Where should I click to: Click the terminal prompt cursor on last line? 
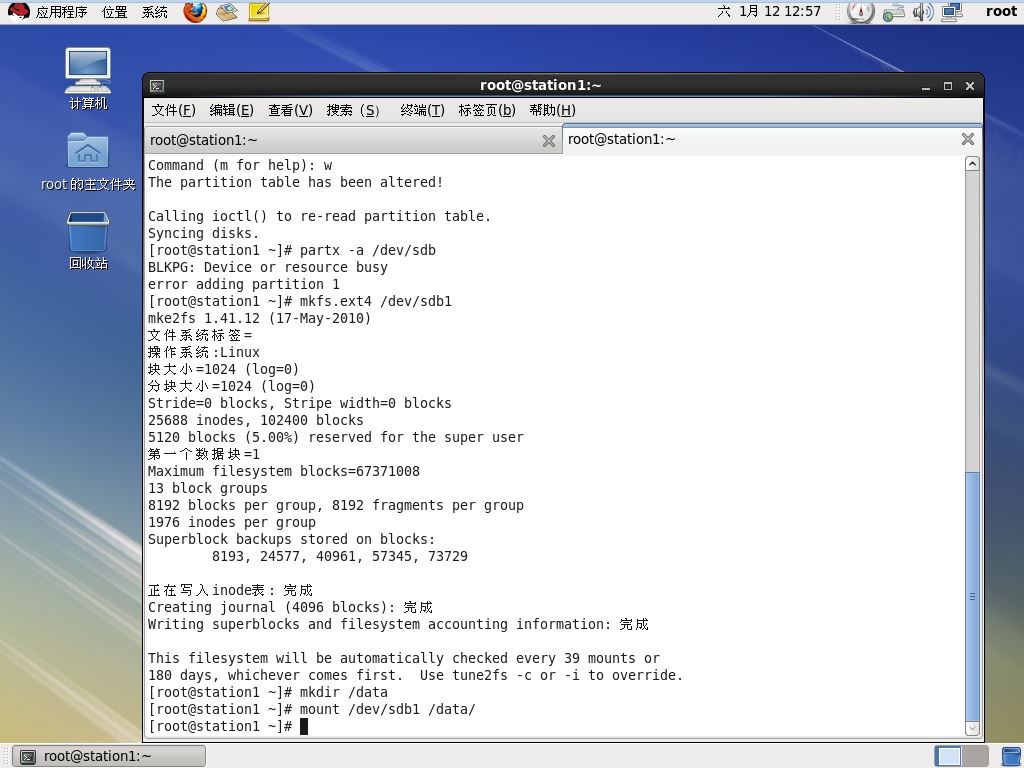point(304,727)
